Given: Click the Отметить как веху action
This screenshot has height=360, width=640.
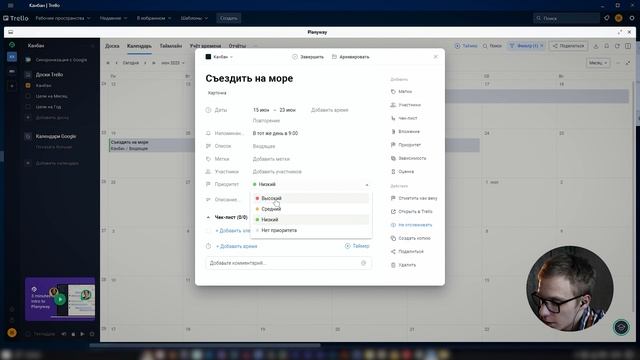Looking at the screenshot, I should (x=414, y=198).
